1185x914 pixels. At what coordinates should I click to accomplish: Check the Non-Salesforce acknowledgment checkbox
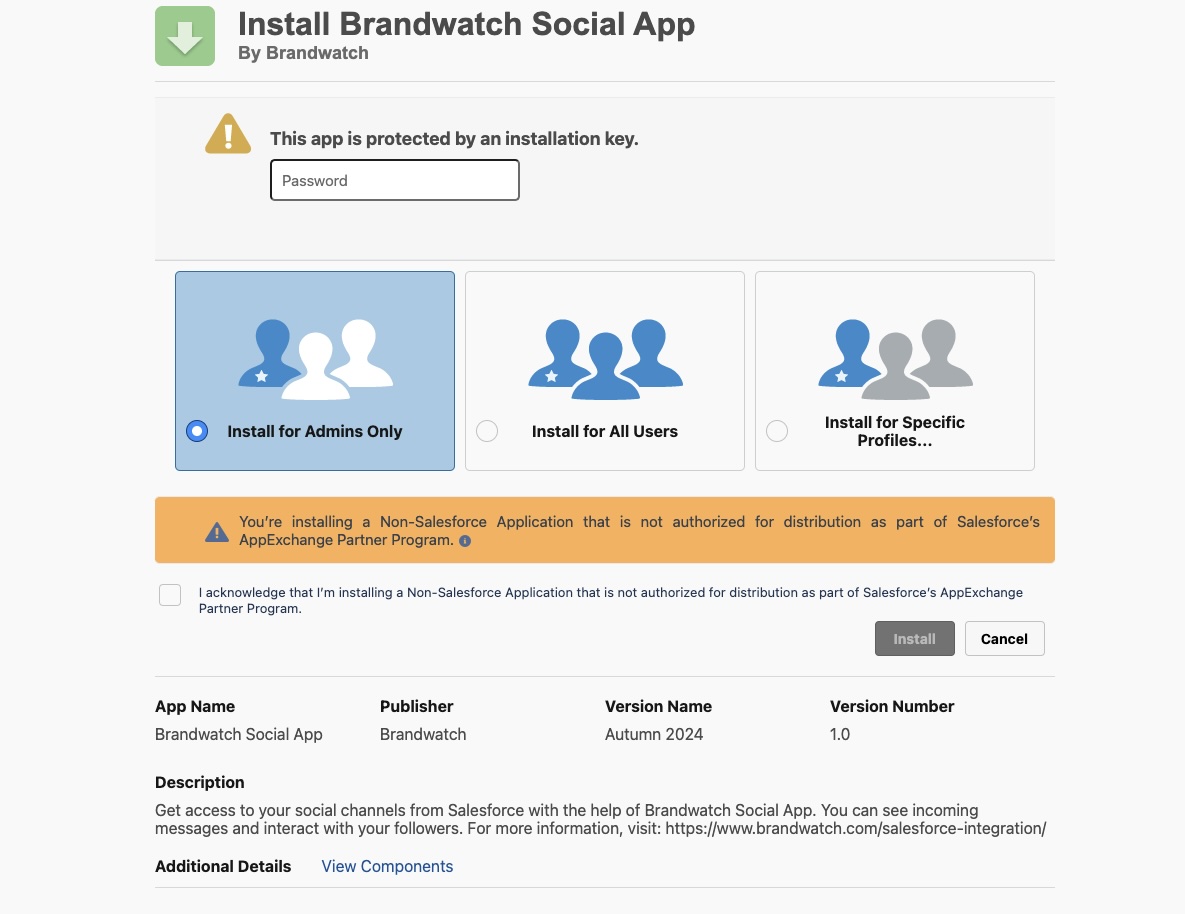click(x=170, y=595)
